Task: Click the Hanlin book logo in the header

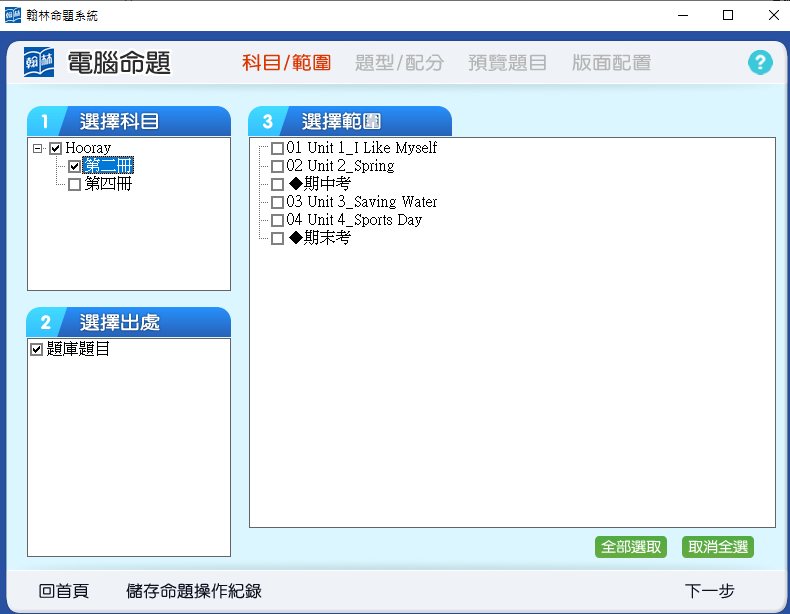Action: [x=39, y=62]
